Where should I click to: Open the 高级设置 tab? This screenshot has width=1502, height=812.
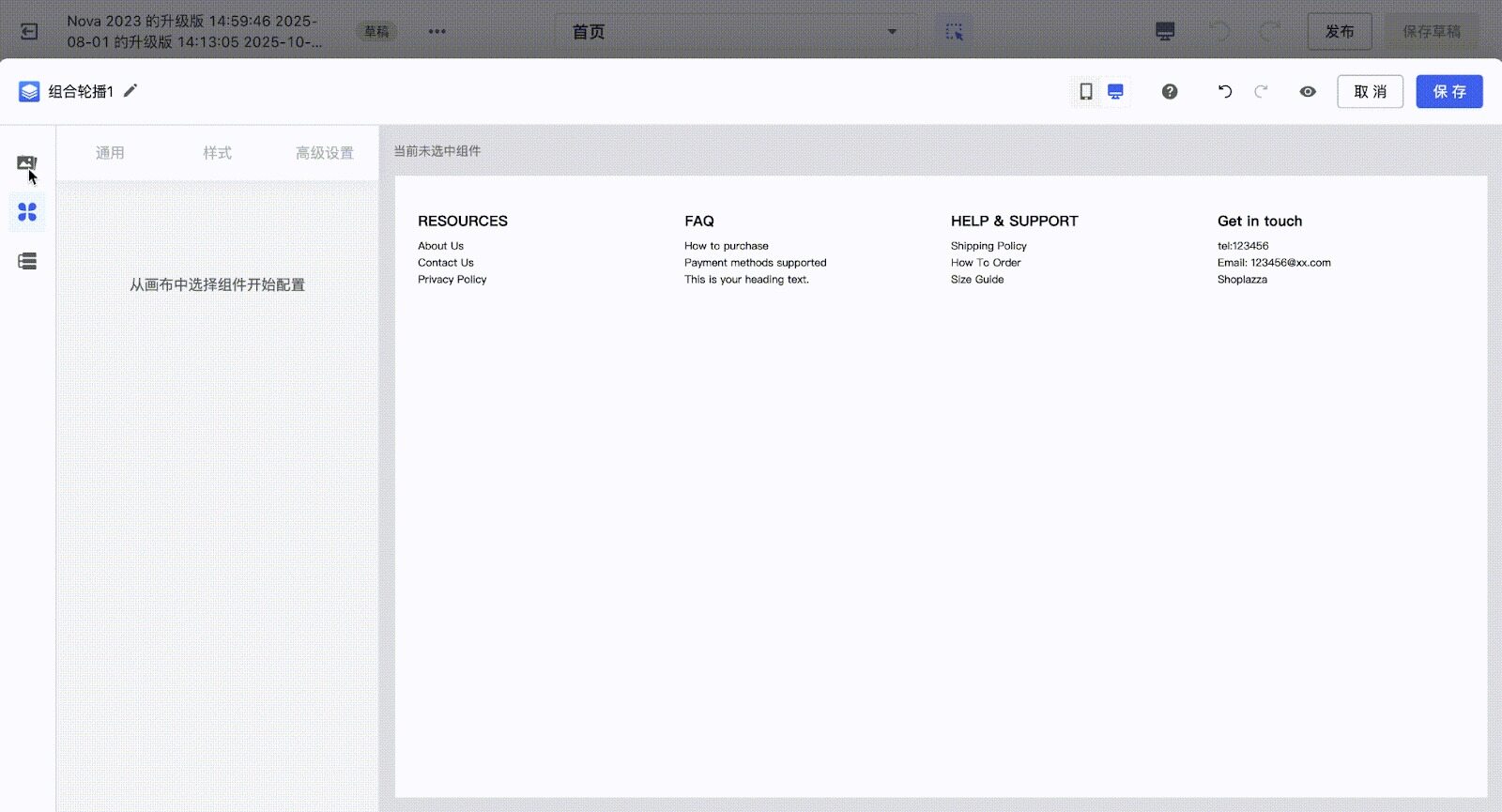325,153
